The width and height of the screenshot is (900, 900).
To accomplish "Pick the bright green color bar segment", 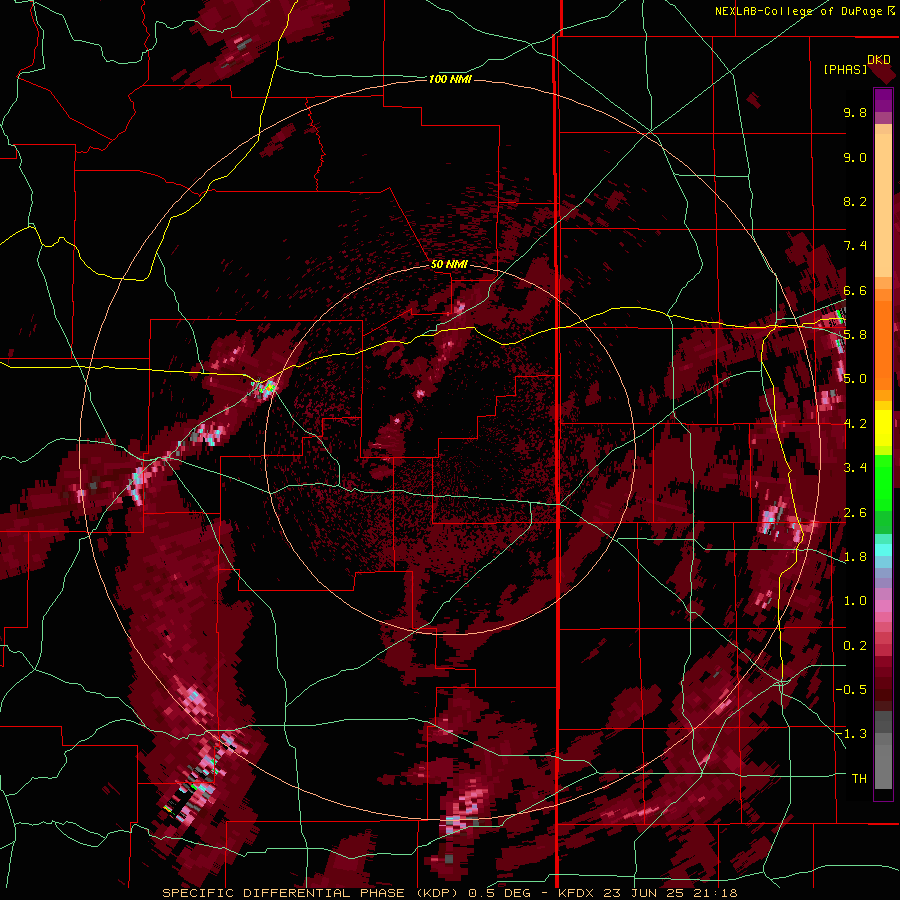I will 883,482.
